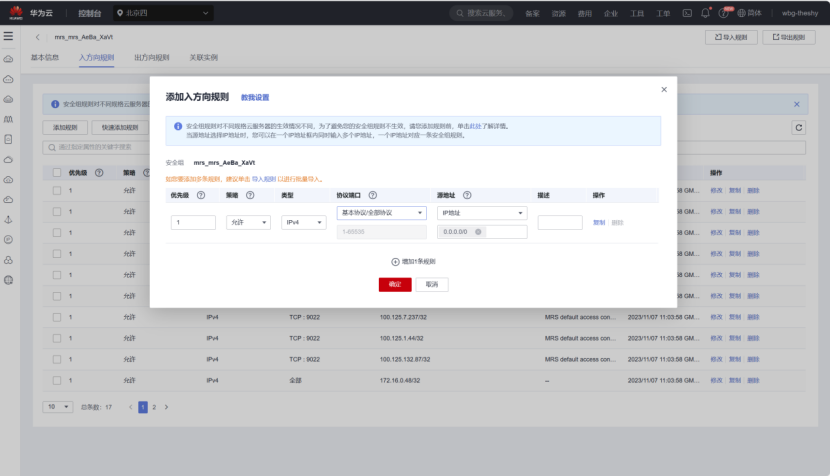Click the red 确定 button

395,285
